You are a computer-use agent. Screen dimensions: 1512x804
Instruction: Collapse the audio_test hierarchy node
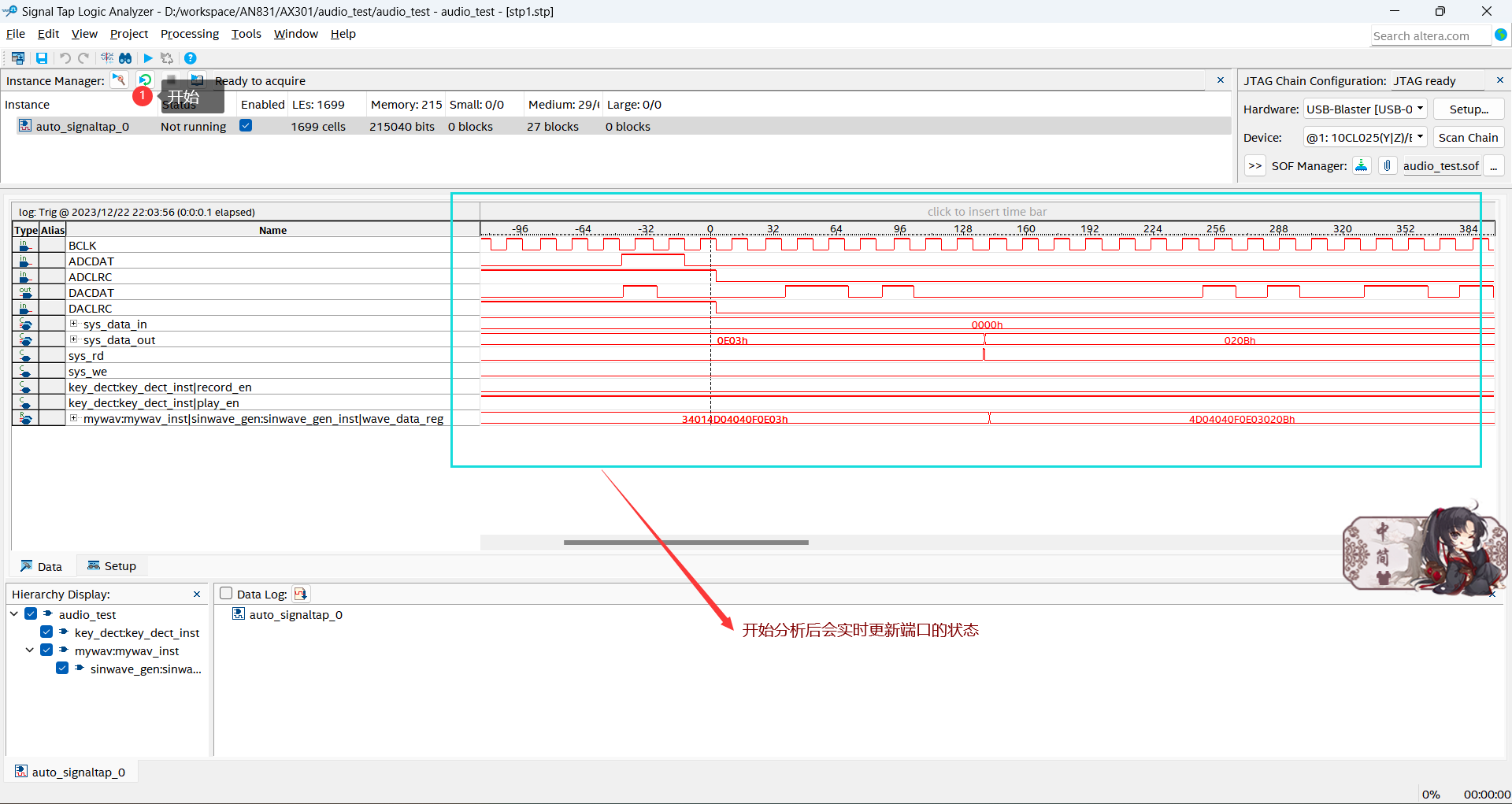click(14, 614)
